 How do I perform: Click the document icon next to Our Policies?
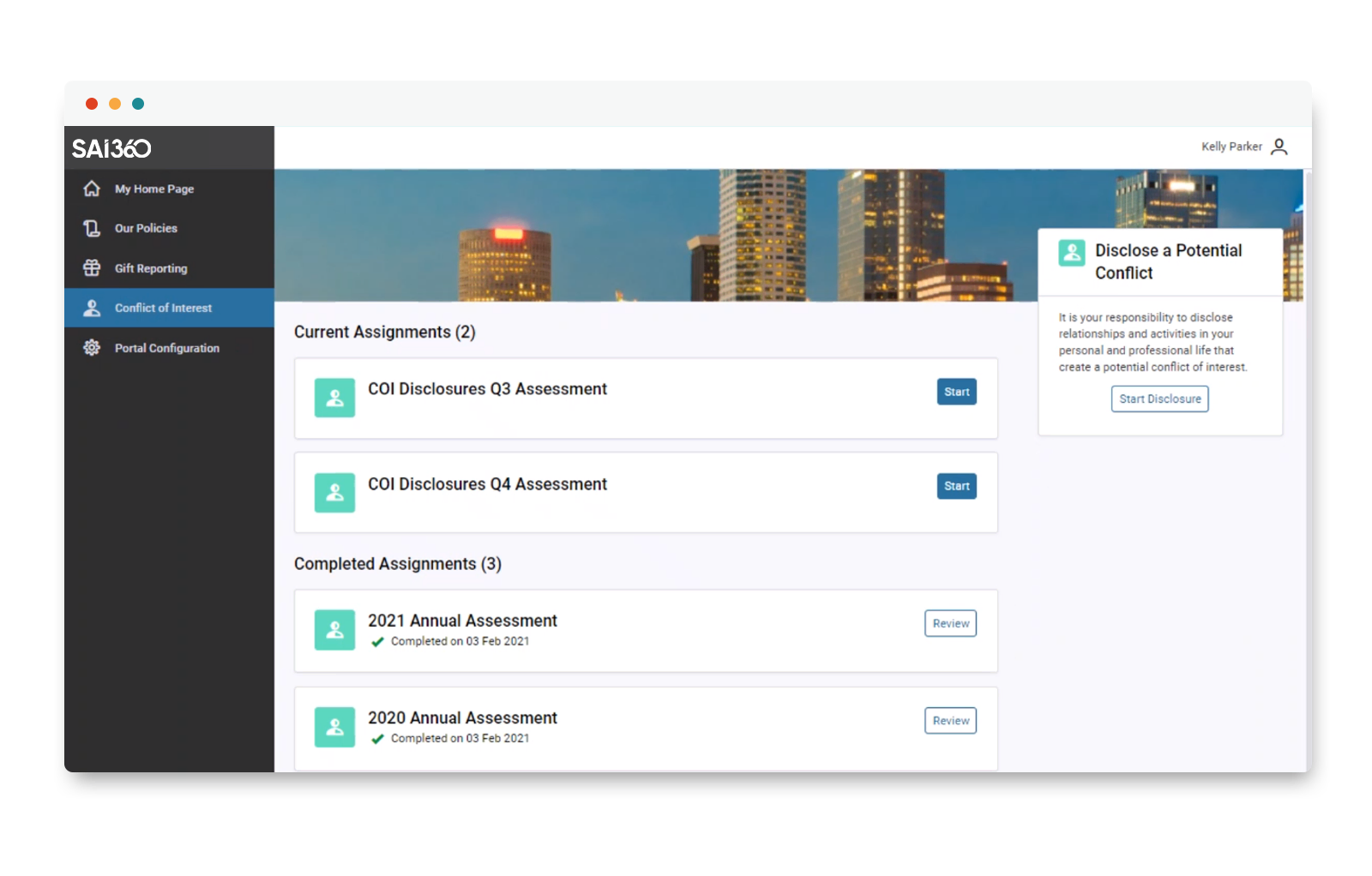point(91,228)
